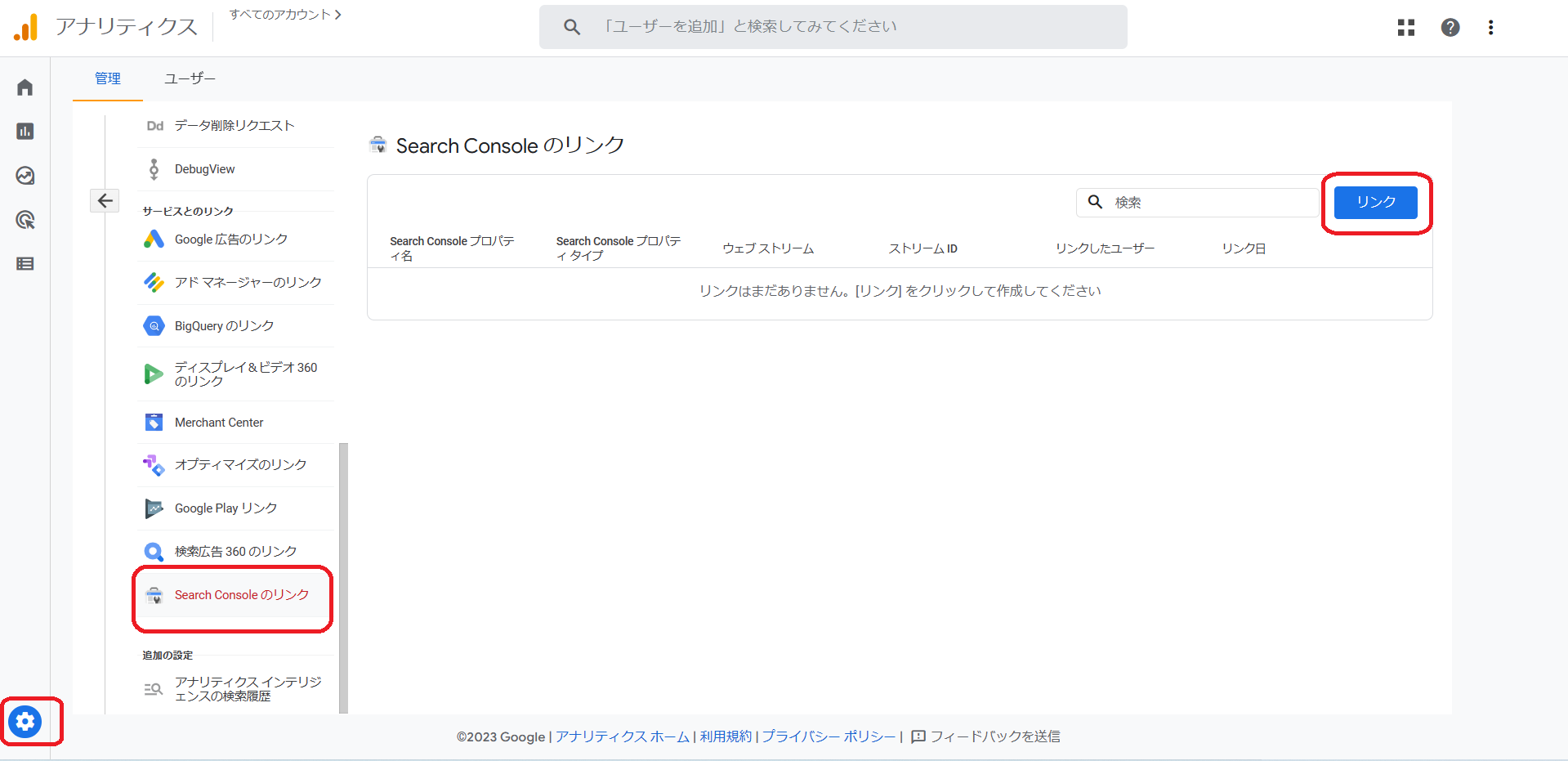The height and width of the screenshot is (761, 1568).
Task: Expand the すべてのアカウント account selector
Action: tap(285, 15)
